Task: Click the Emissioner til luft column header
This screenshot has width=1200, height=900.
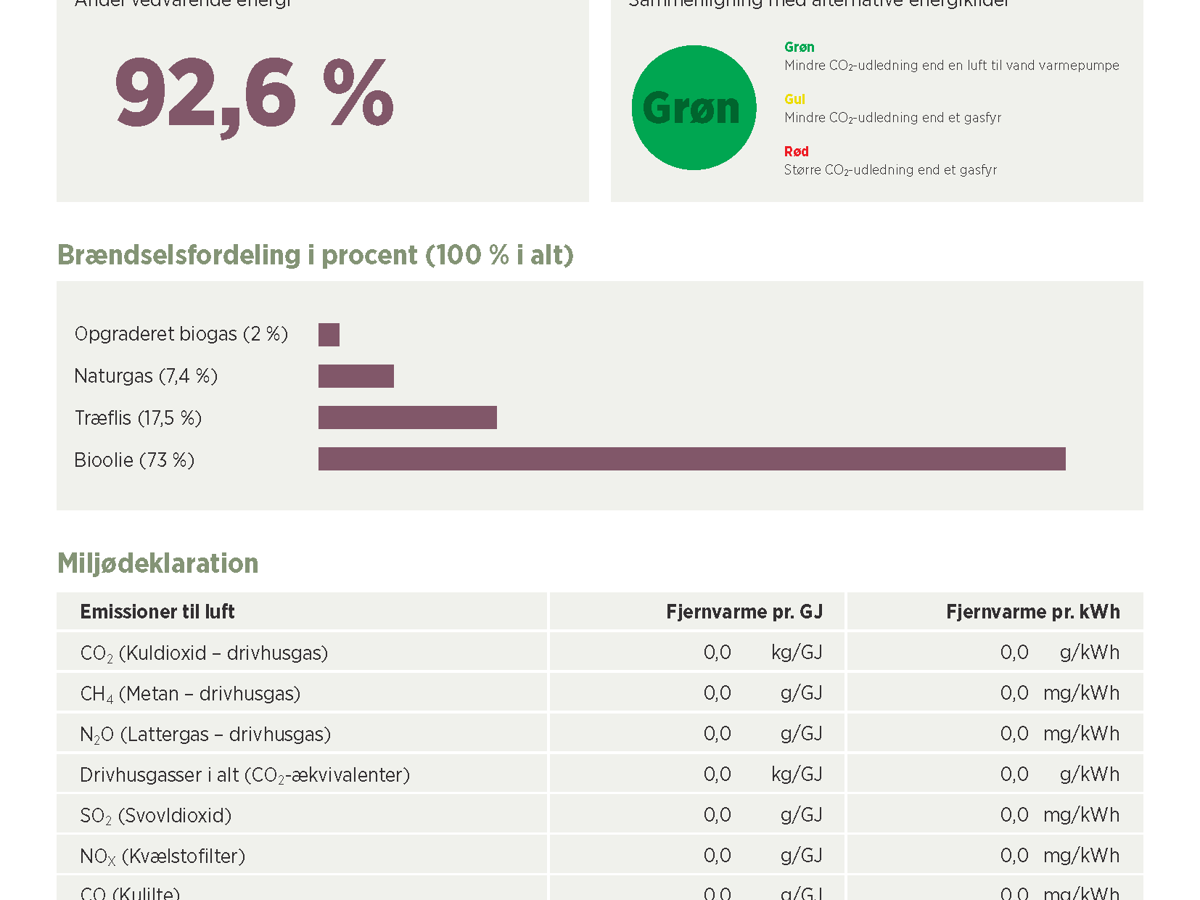Action: coord(157,612)
